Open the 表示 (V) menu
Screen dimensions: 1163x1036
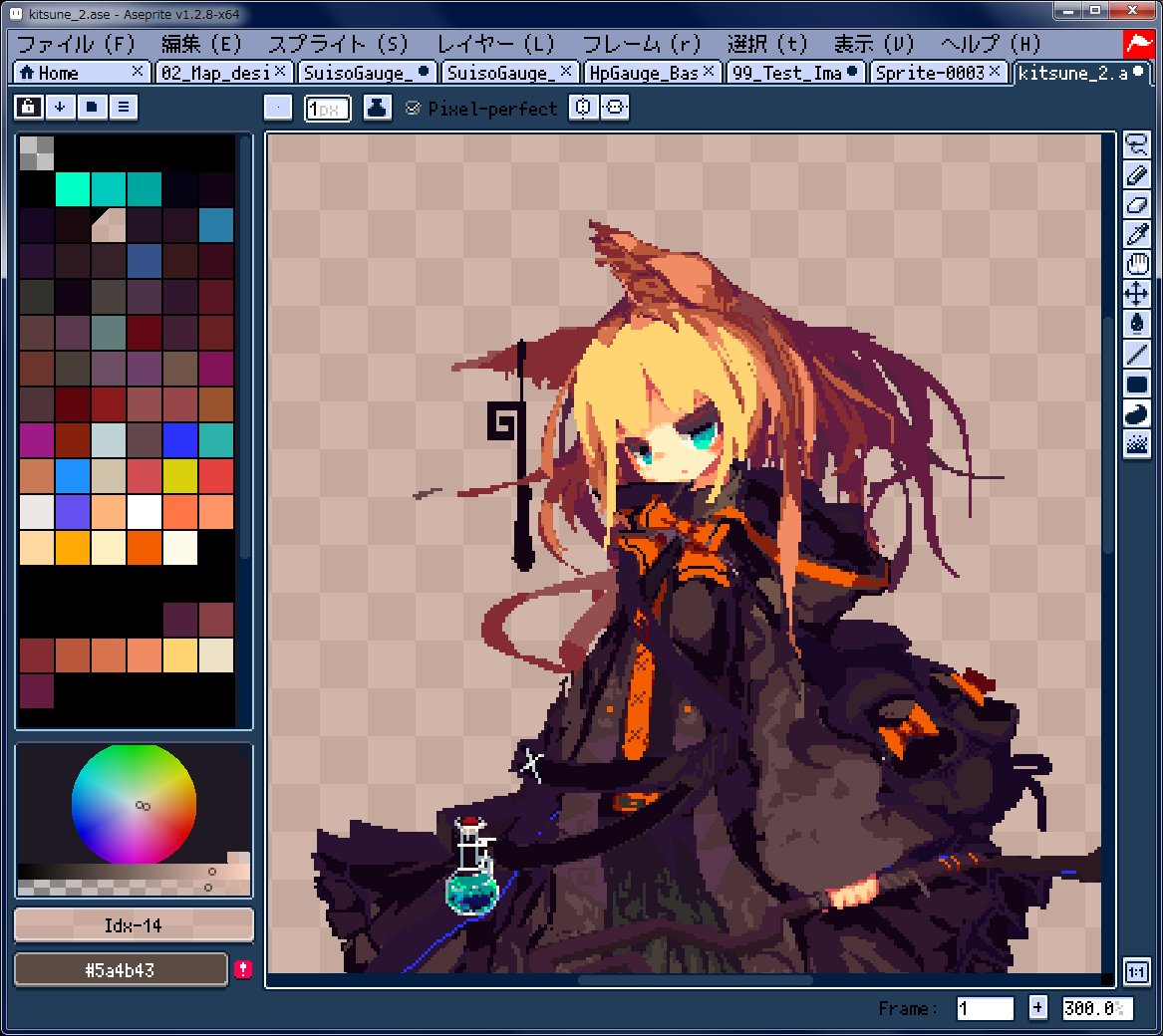click(x=874, y=45)
